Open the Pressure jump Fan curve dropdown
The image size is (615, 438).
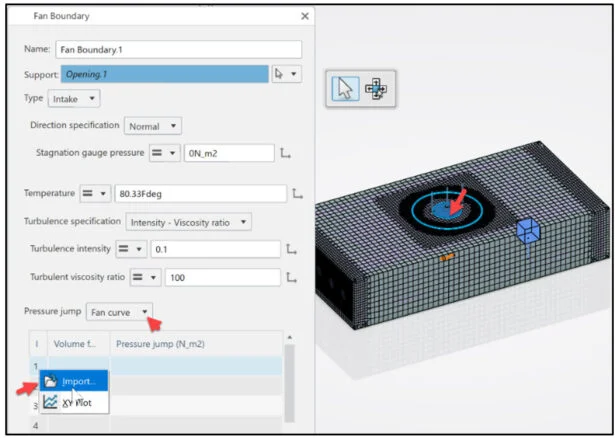tap(119, 312)
